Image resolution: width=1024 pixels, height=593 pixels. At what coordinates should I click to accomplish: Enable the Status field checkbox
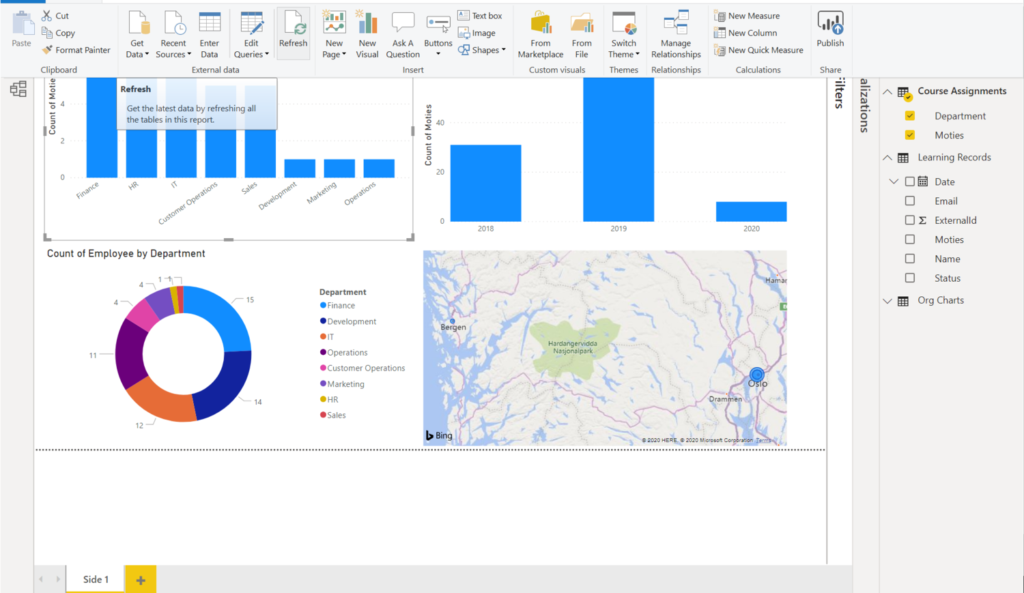[910, 278]
